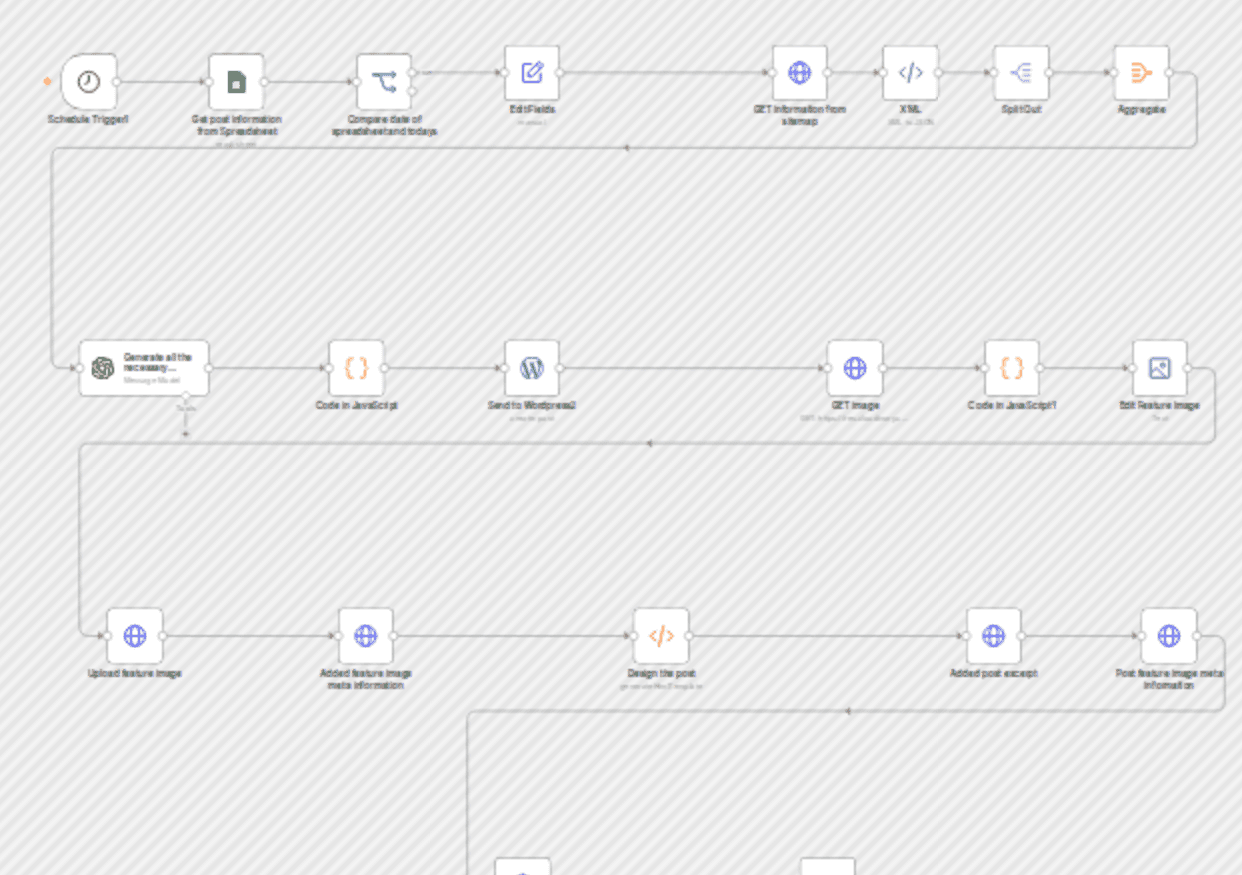
Task: Select the Compare date switch node icon
Action: coord(384,82)
